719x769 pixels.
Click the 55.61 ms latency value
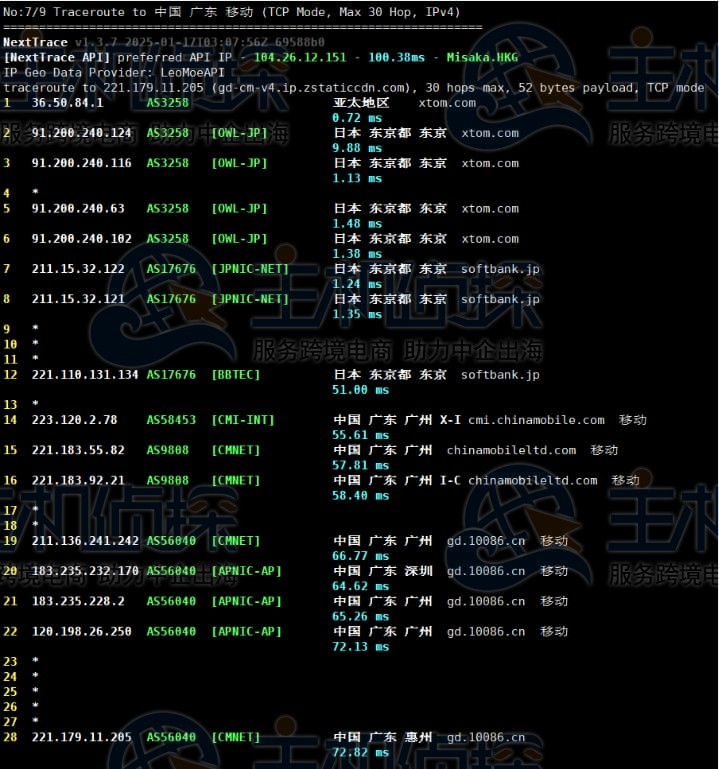point(360,435)
